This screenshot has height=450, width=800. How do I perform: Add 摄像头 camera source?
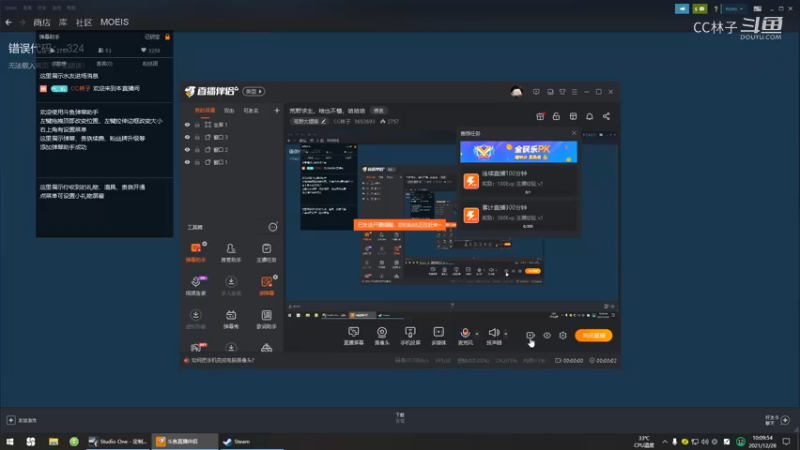382,336
